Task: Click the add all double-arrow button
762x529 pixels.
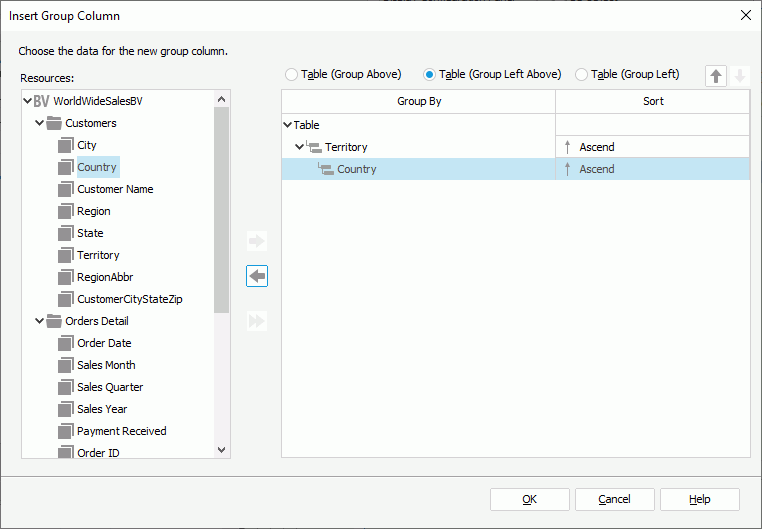Action: (x=257, y=321)
